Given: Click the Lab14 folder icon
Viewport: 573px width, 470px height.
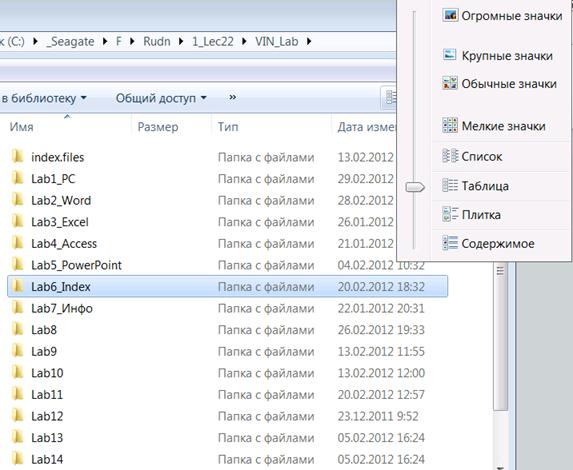Looking at the screenshot, I should (x=17, y=459).
